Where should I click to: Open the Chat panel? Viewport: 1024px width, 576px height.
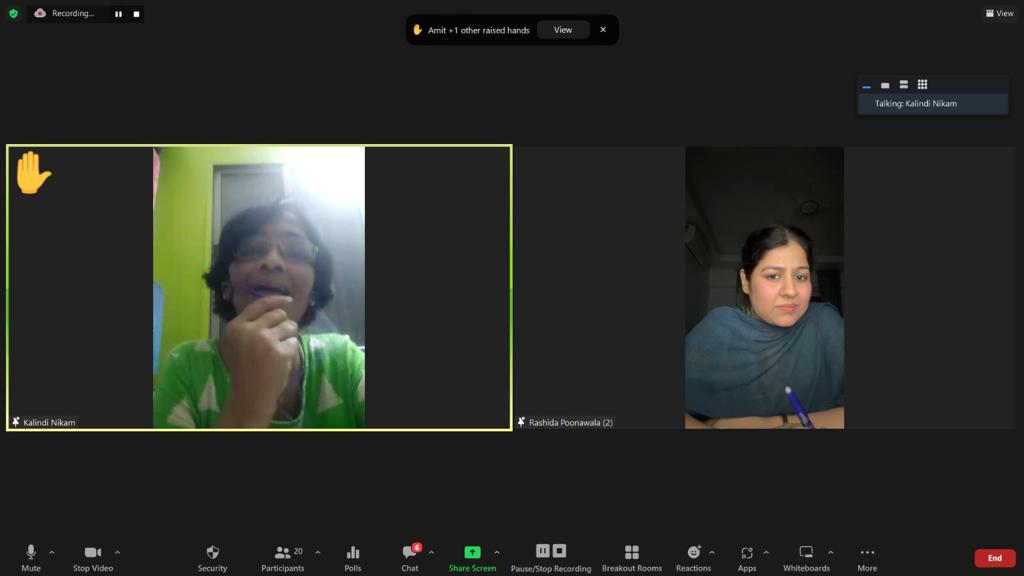(410, 558)
